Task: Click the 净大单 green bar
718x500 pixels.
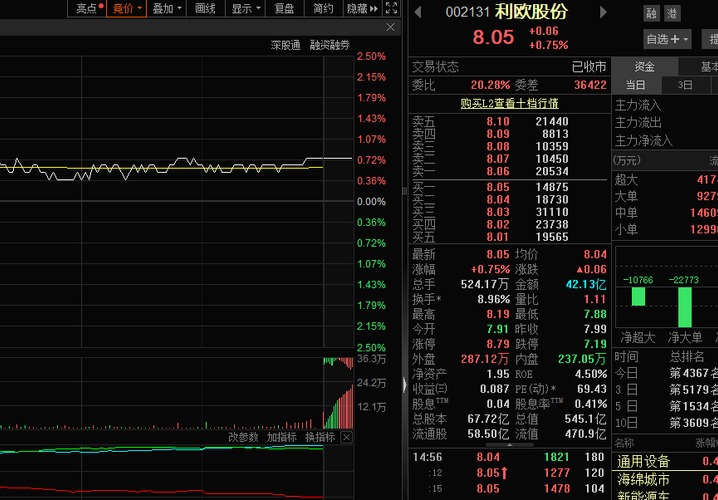Action: click(x=685, y=307)
